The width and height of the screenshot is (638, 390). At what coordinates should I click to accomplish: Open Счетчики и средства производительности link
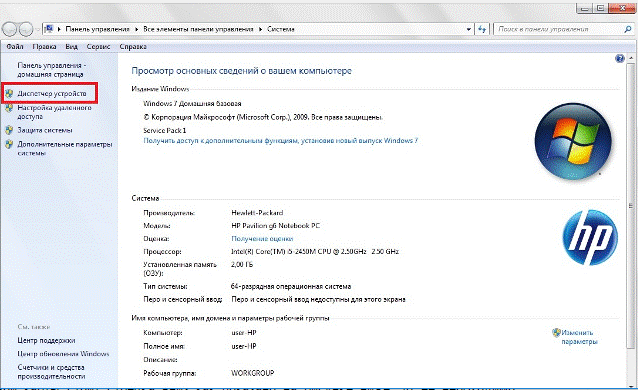[51, 372]
